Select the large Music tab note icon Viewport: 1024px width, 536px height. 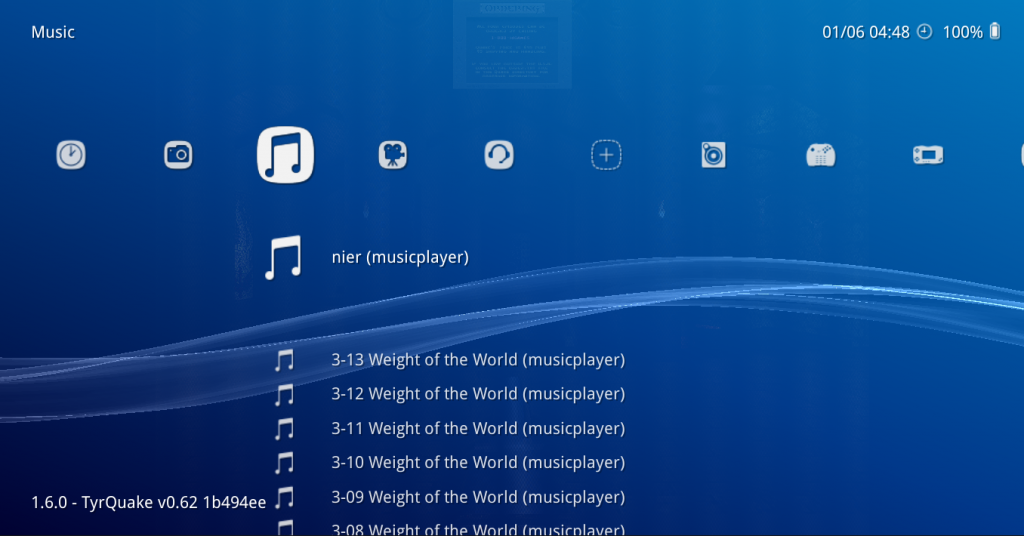[285, 155]
